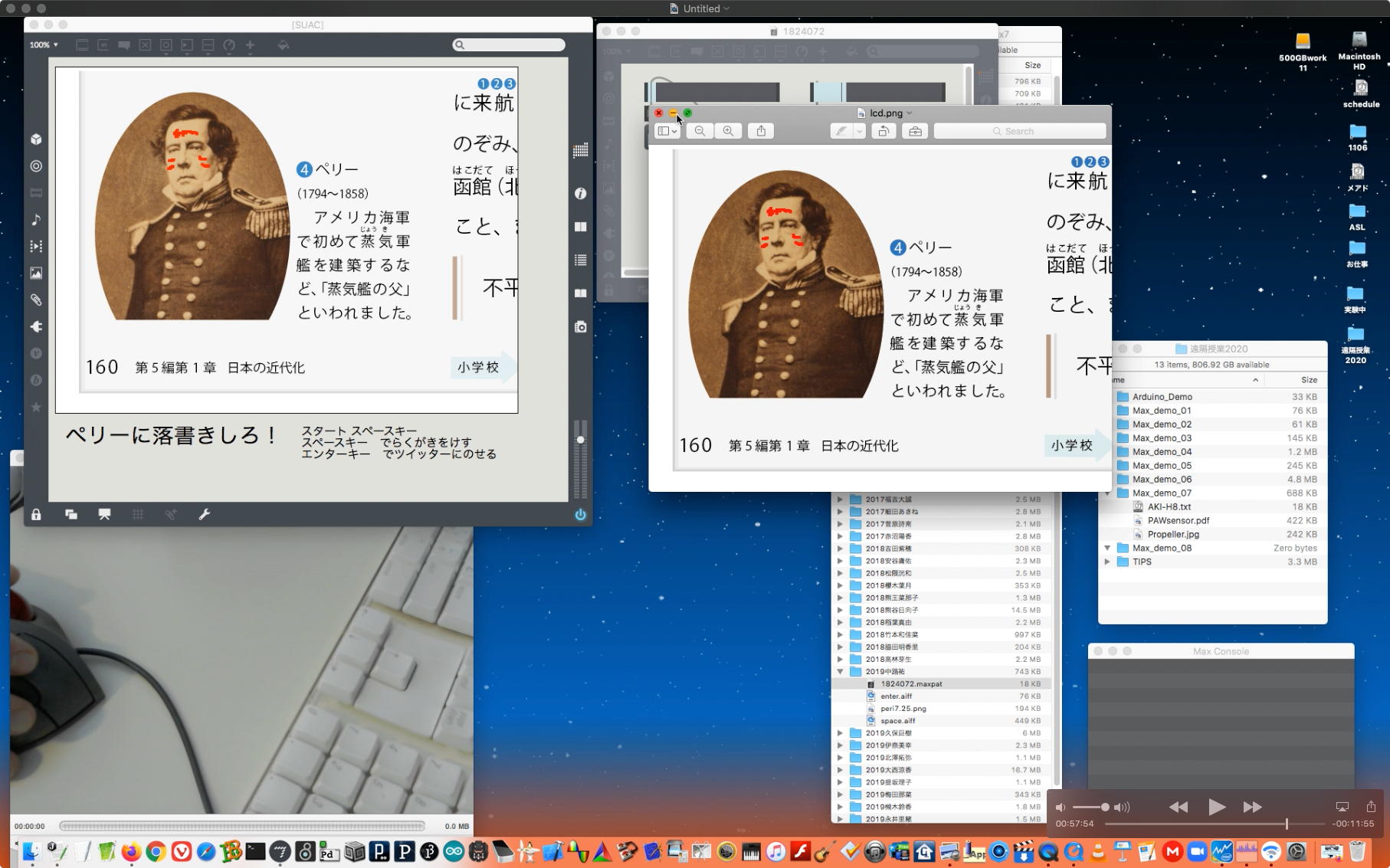1390x868 pixels.
Task: Mute audio with the speaker icon in player
Action: 1061,807
